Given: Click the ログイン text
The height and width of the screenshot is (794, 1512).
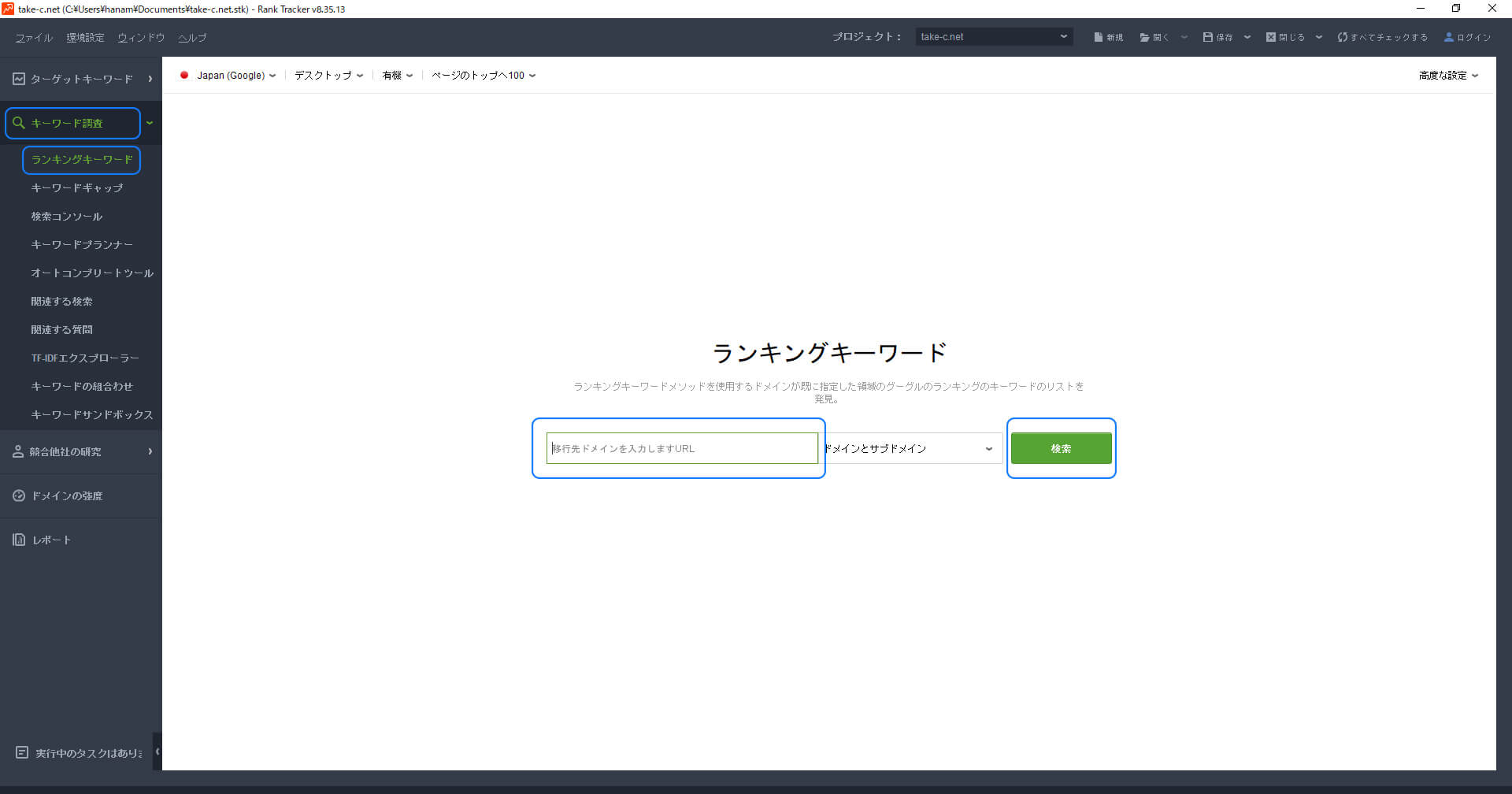Looking at the screenshot, I should pos(1473,37).
